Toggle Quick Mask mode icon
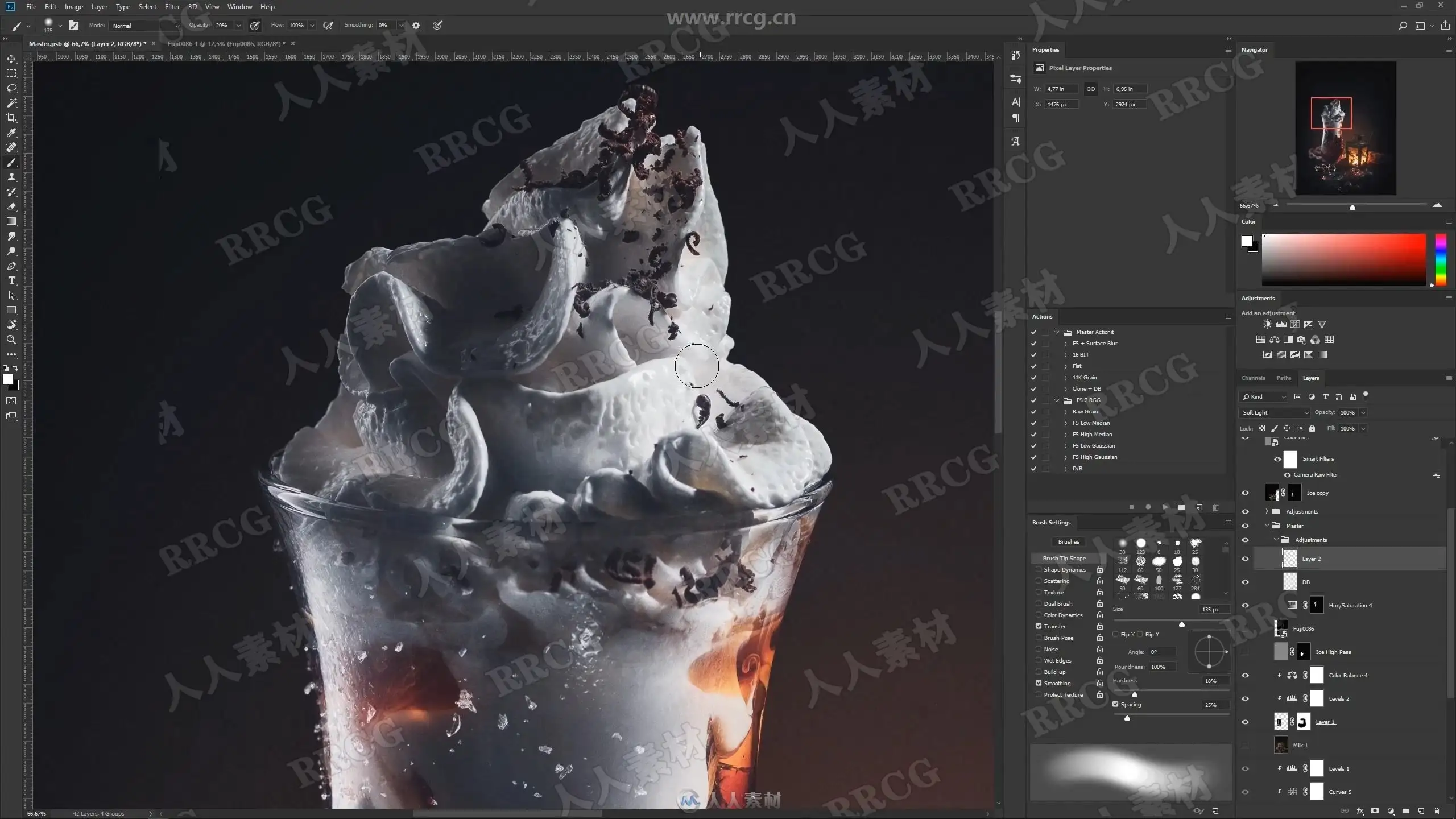The width and height of the screenshot is (1456, 819). coord(11,401)
